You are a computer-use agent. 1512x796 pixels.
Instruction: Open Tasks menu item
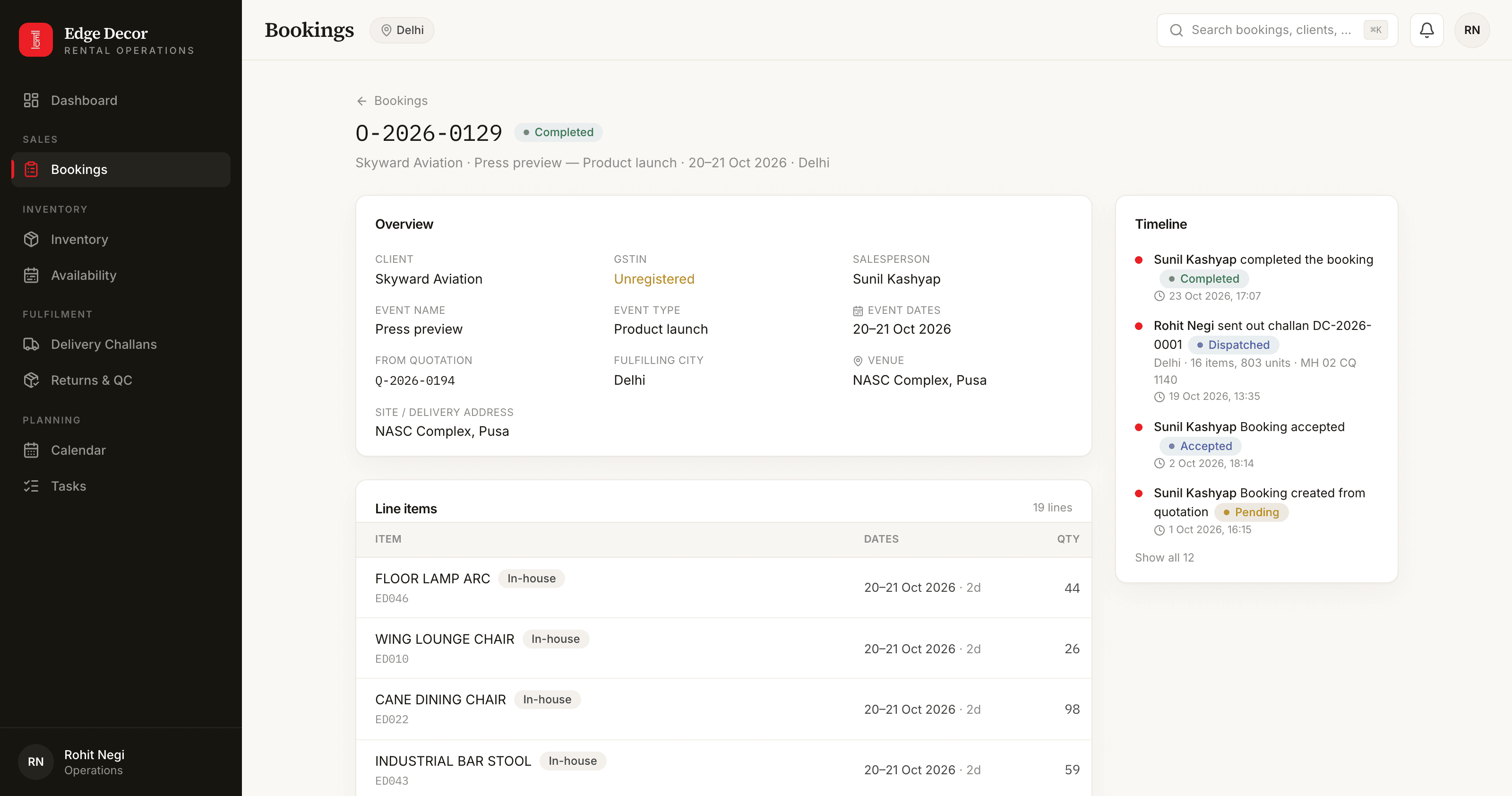[121, 486]
